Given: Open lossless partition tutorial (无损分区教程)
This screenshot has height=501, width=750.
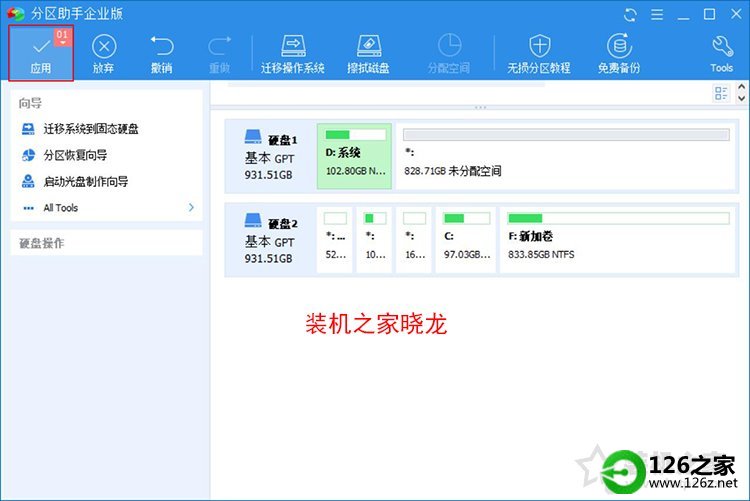Looking at the screenshot, I should click(x=539, y=54).
